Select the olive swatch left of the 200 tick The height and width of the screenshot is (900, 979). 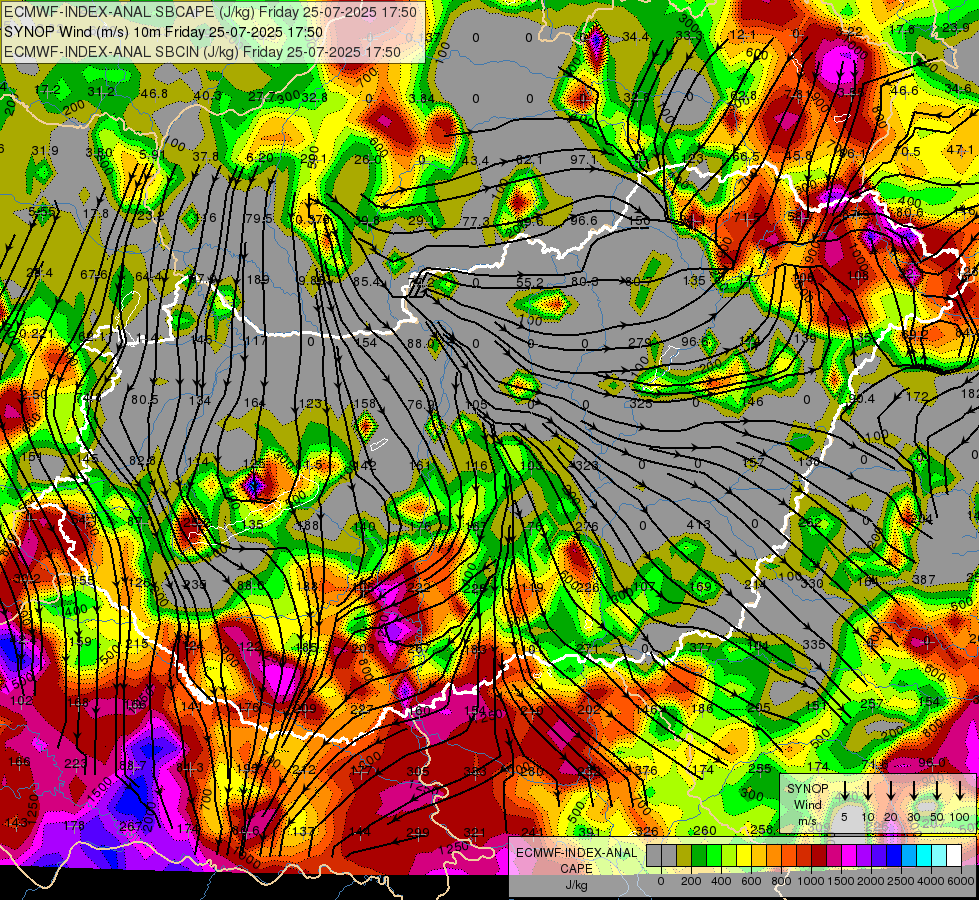pyautogui.click(x=684, y=855)
